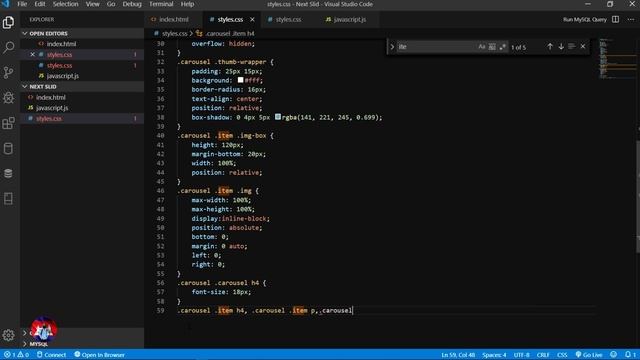This screenshot has height=360, width=640.
Task: Close the find widget
Action: point(583,47)
